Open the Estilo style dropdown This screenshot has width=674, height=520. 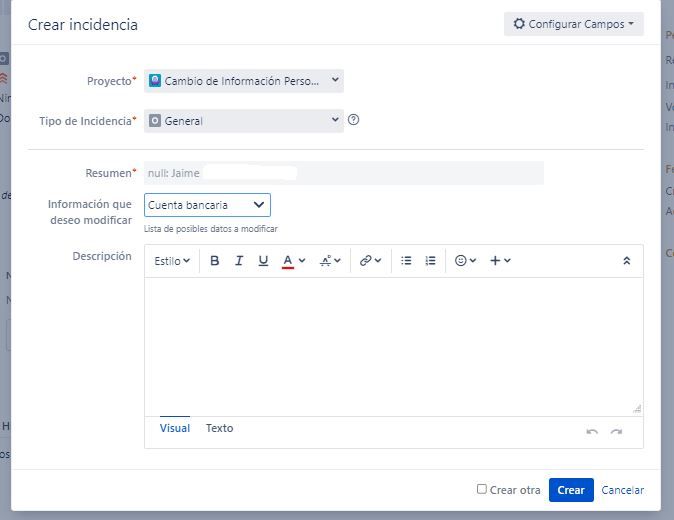coord(172,261)
